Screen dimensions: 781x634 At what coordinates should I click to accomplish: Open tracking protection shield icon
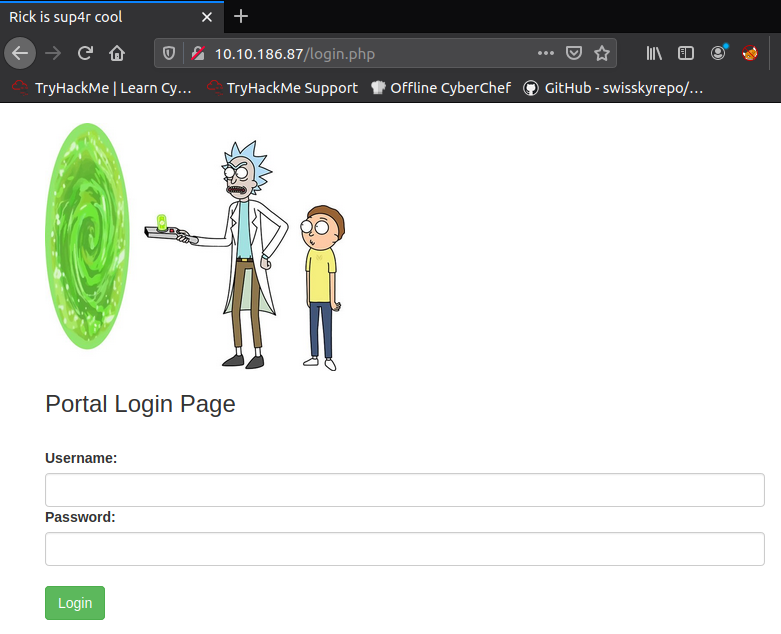(x=169, y=53)
